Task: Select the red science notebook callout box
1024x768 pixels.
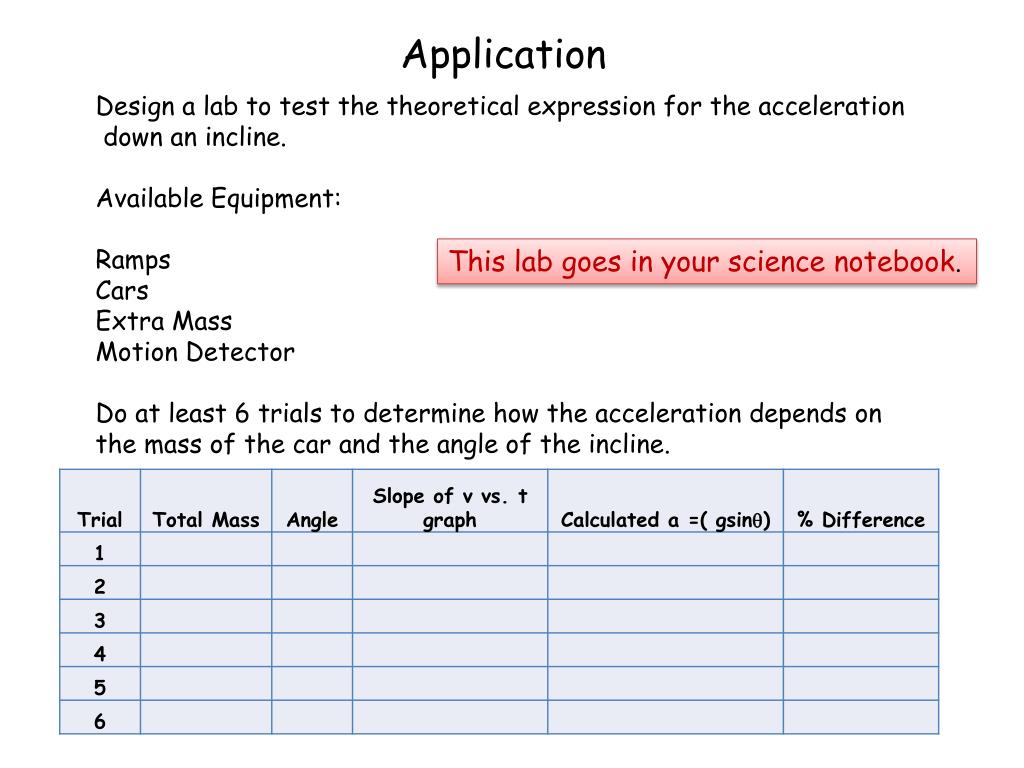Action: pyautogui.click(x=707, y=261)
